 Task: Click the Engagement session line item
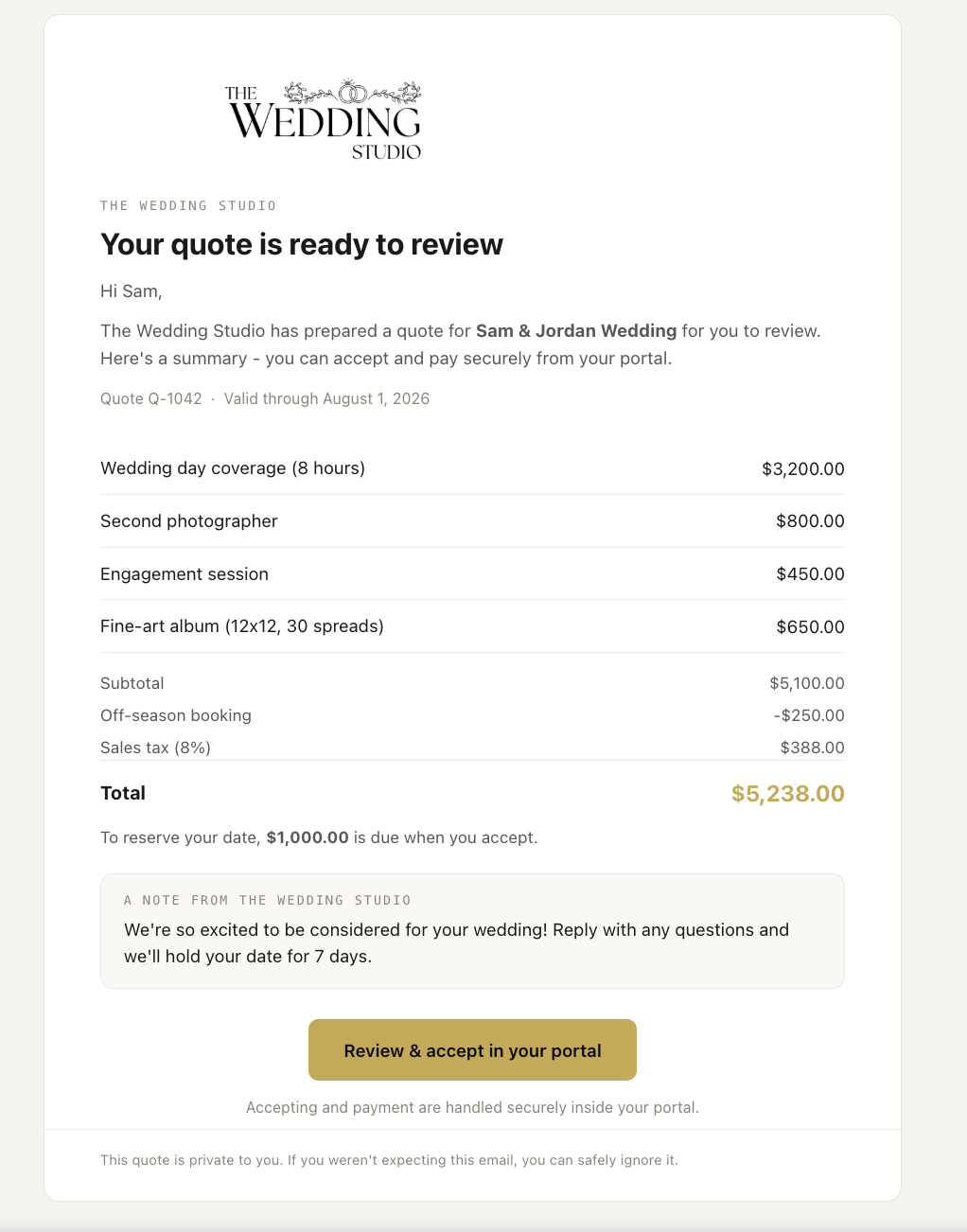(472, 574)
